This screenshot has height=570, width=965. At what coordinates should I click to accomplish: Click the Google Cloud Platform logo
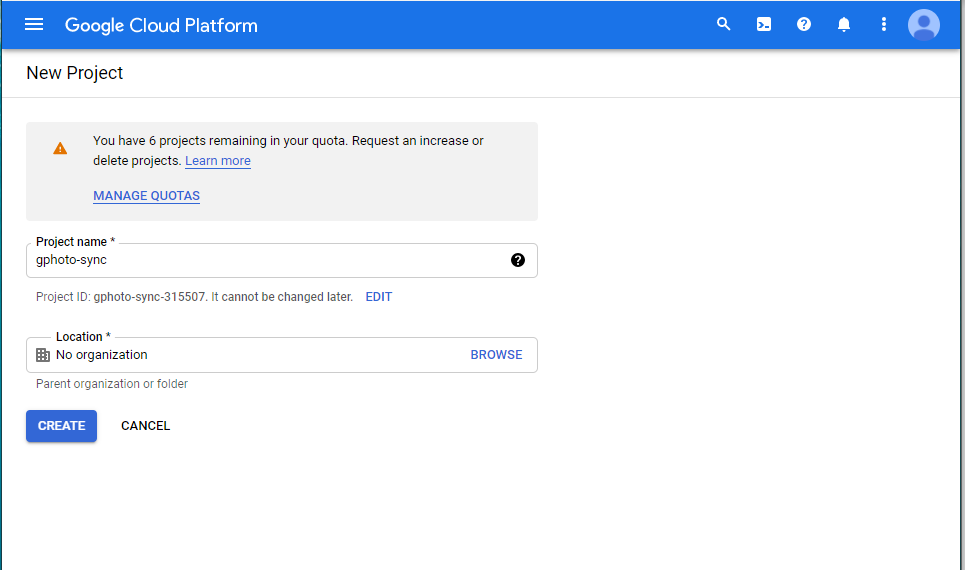point(161,25)
